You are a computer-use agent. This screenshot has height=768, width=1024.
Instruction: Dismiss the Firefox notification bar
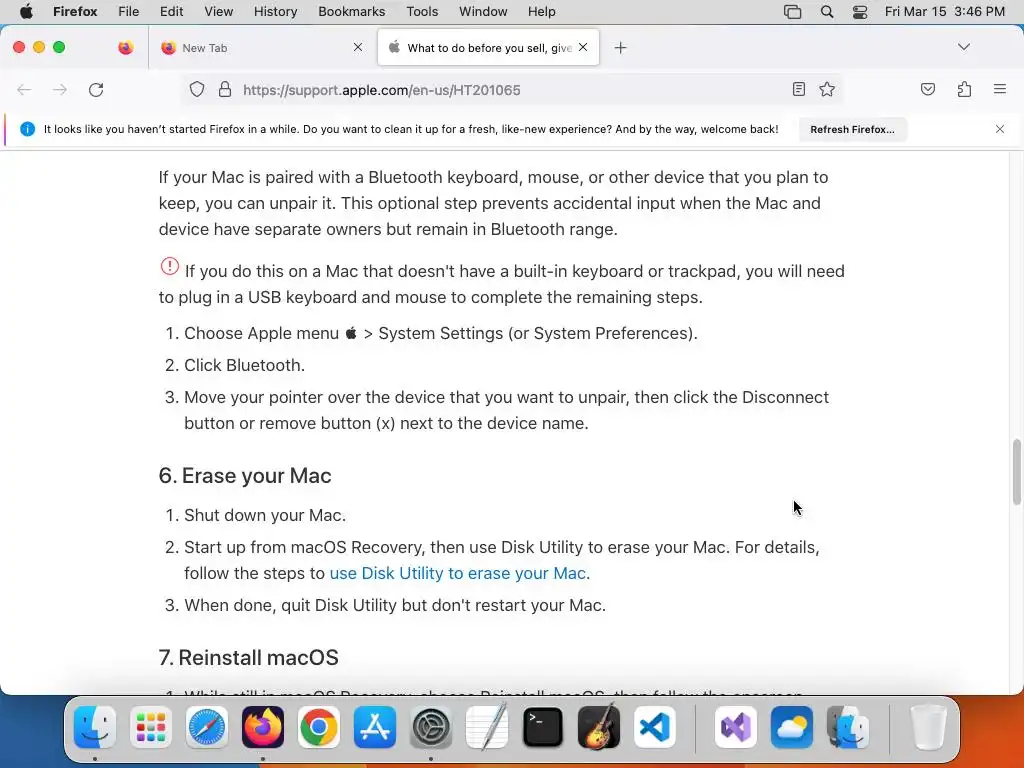(999, 129)
